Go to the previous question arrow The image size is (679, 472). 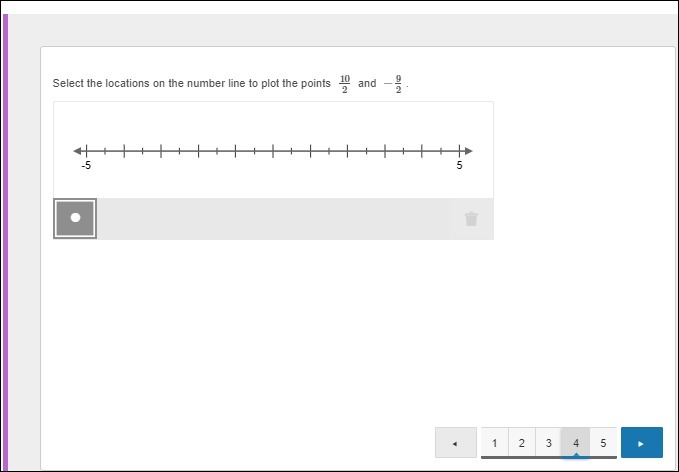(x=456, y=443)
